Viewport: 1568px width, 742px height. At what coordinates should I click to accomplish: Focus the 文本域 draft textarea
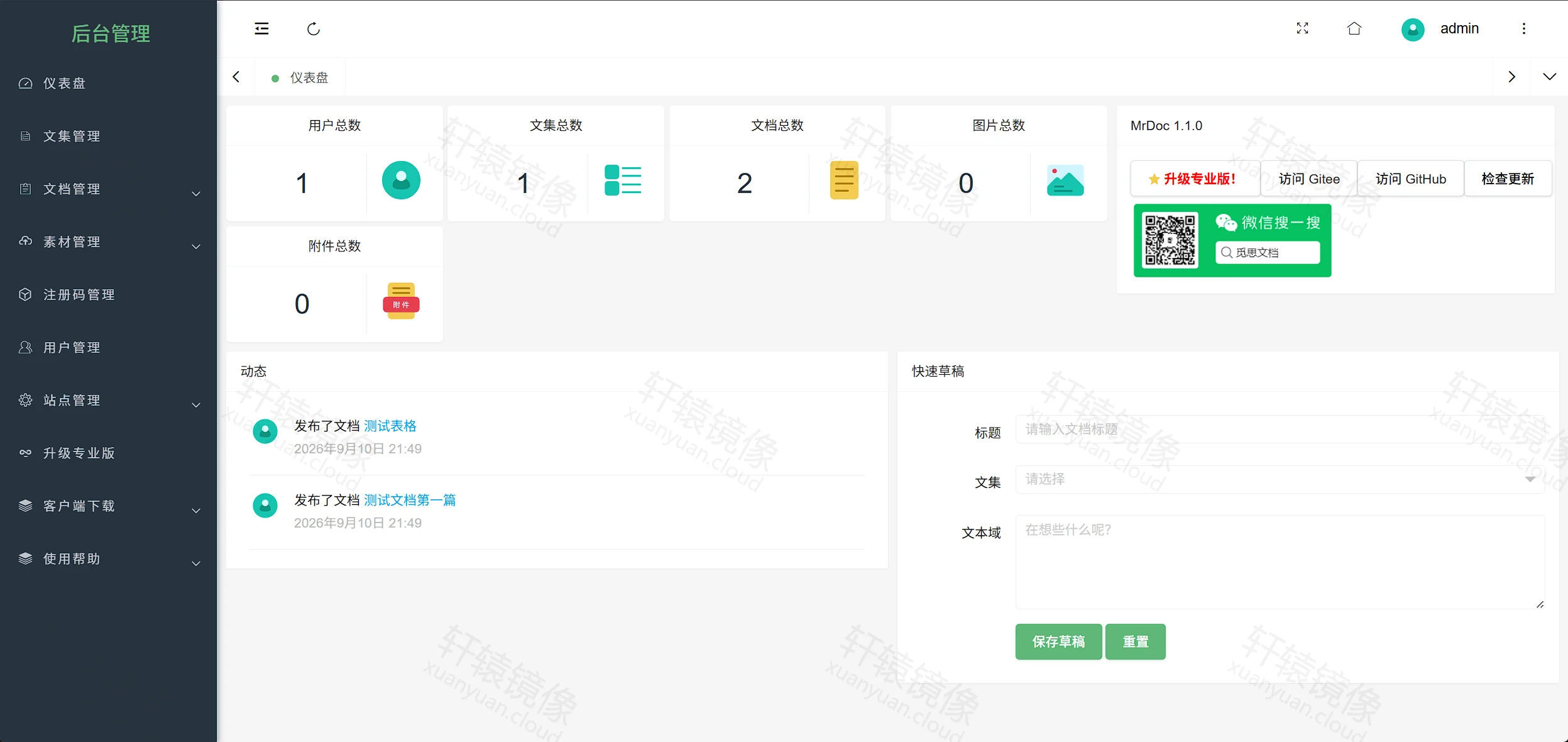[1280, 562]
